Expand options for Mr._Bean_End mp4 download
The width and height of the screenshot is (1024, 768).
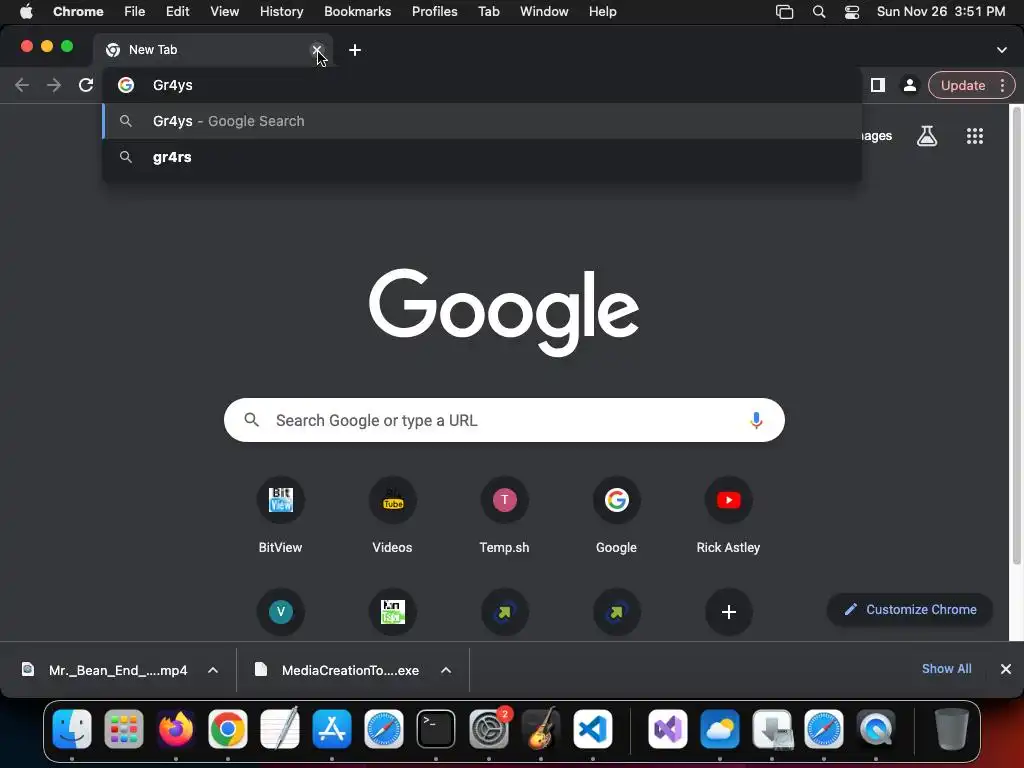click(x=213, y=670)
